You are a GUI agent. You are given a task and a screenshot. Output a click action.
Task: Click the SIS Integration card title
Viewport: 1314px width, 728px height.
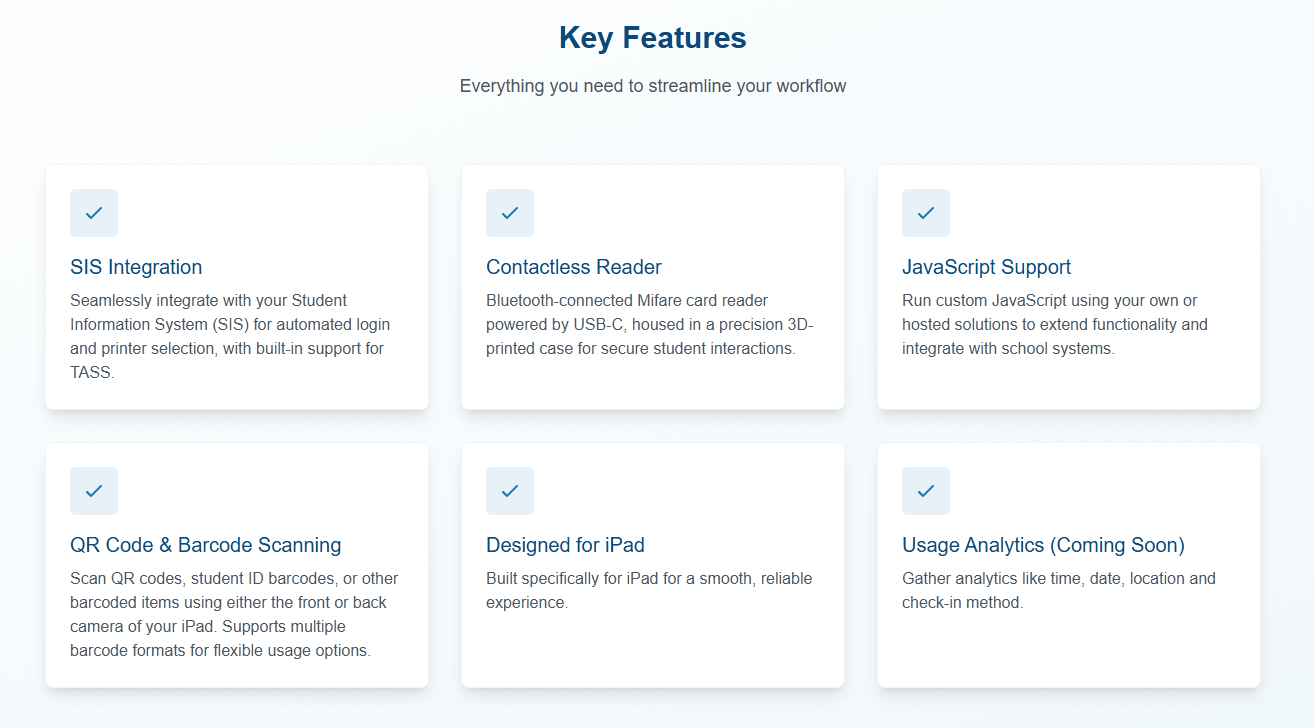(x=136, y=267)
